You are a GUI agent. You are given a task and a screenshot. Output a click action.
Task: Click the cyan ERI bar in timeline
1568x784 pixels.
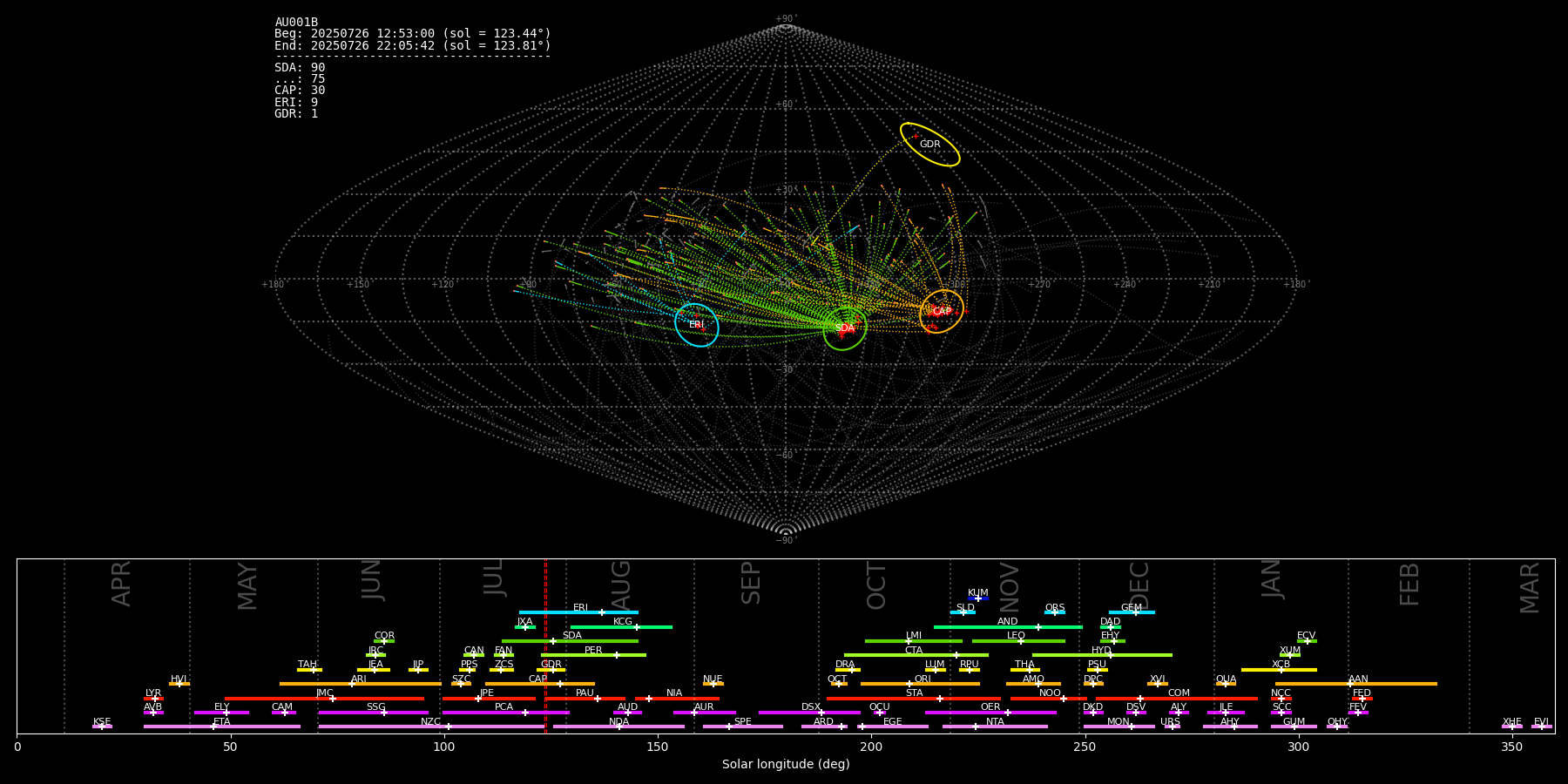(x=578, y=612)
